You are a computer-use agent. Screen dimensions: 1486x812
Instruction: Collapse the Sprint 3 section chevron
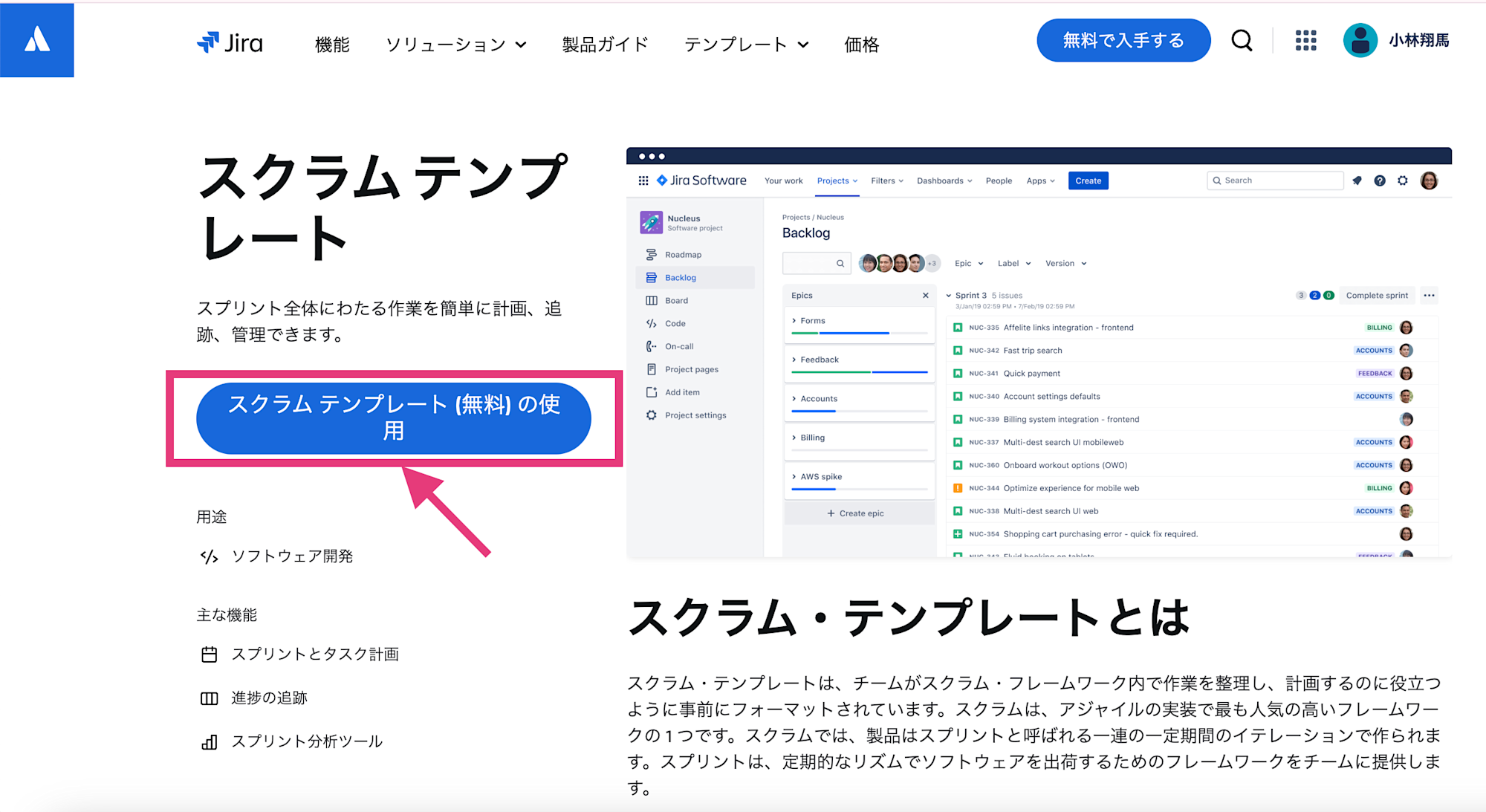[x=949, y=296]
